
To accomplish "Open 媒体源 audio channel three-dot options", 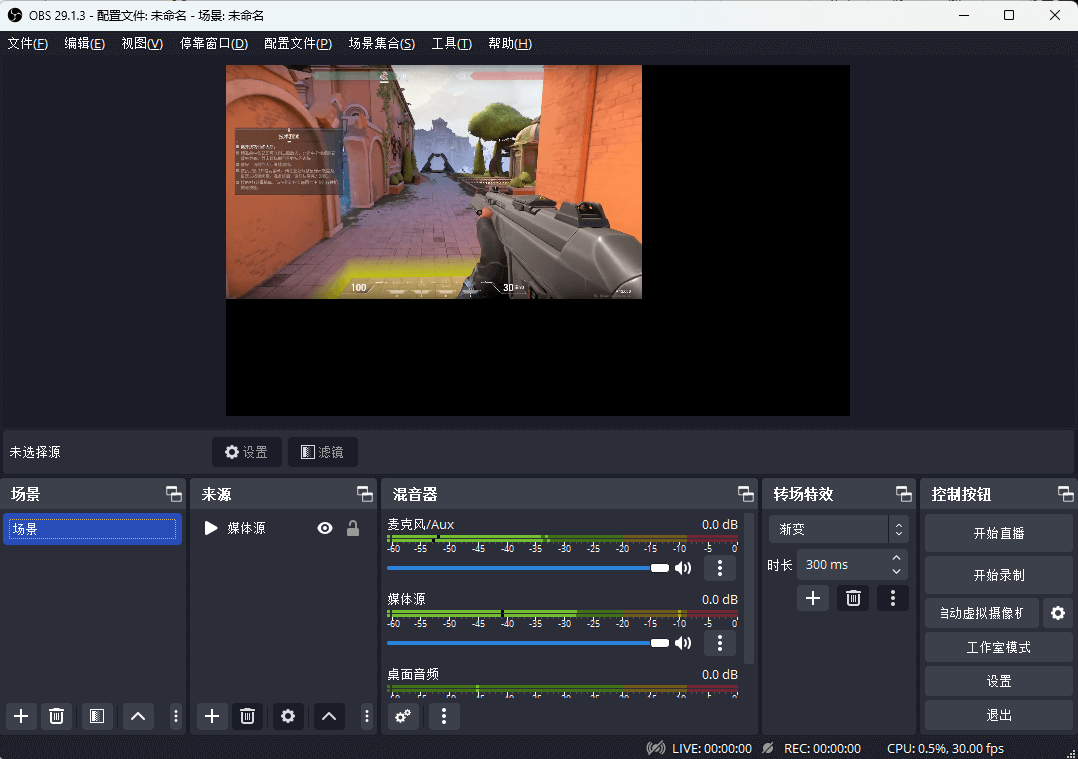I will coord(720,643).
